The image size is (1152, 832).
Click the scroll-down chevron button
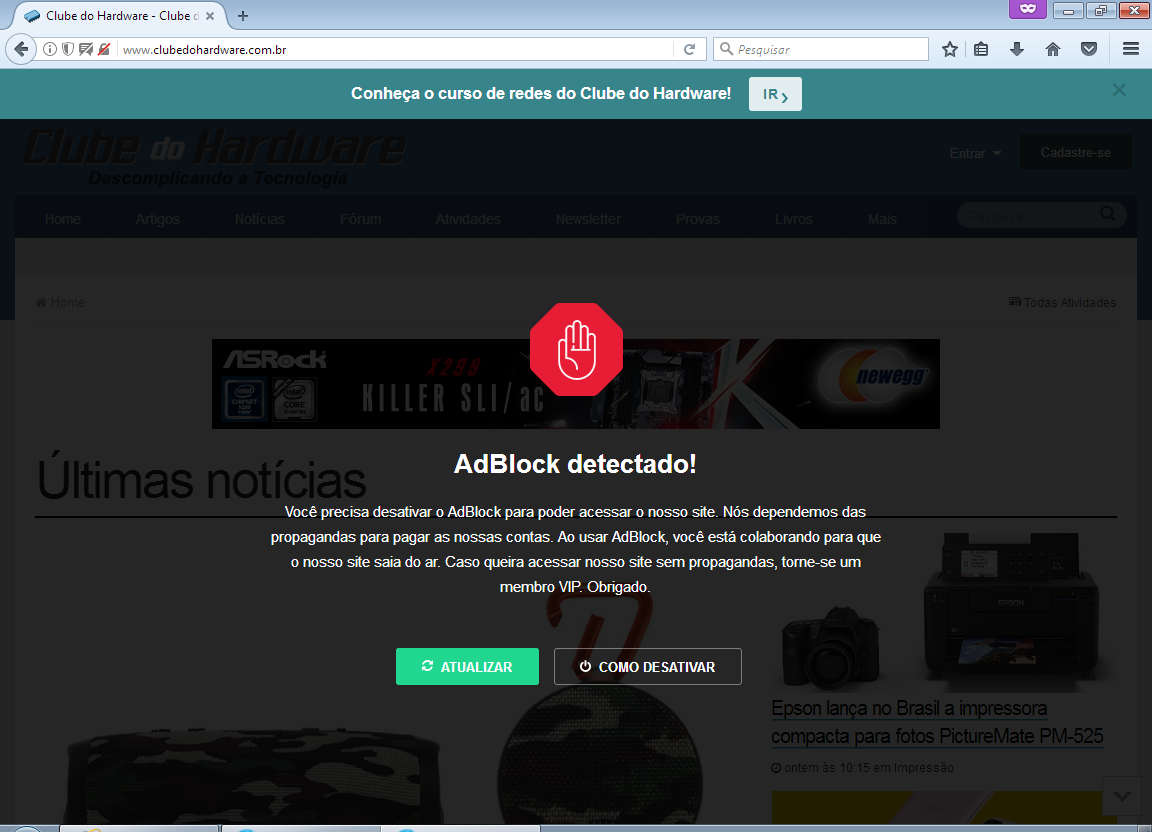pos(1122,796)
